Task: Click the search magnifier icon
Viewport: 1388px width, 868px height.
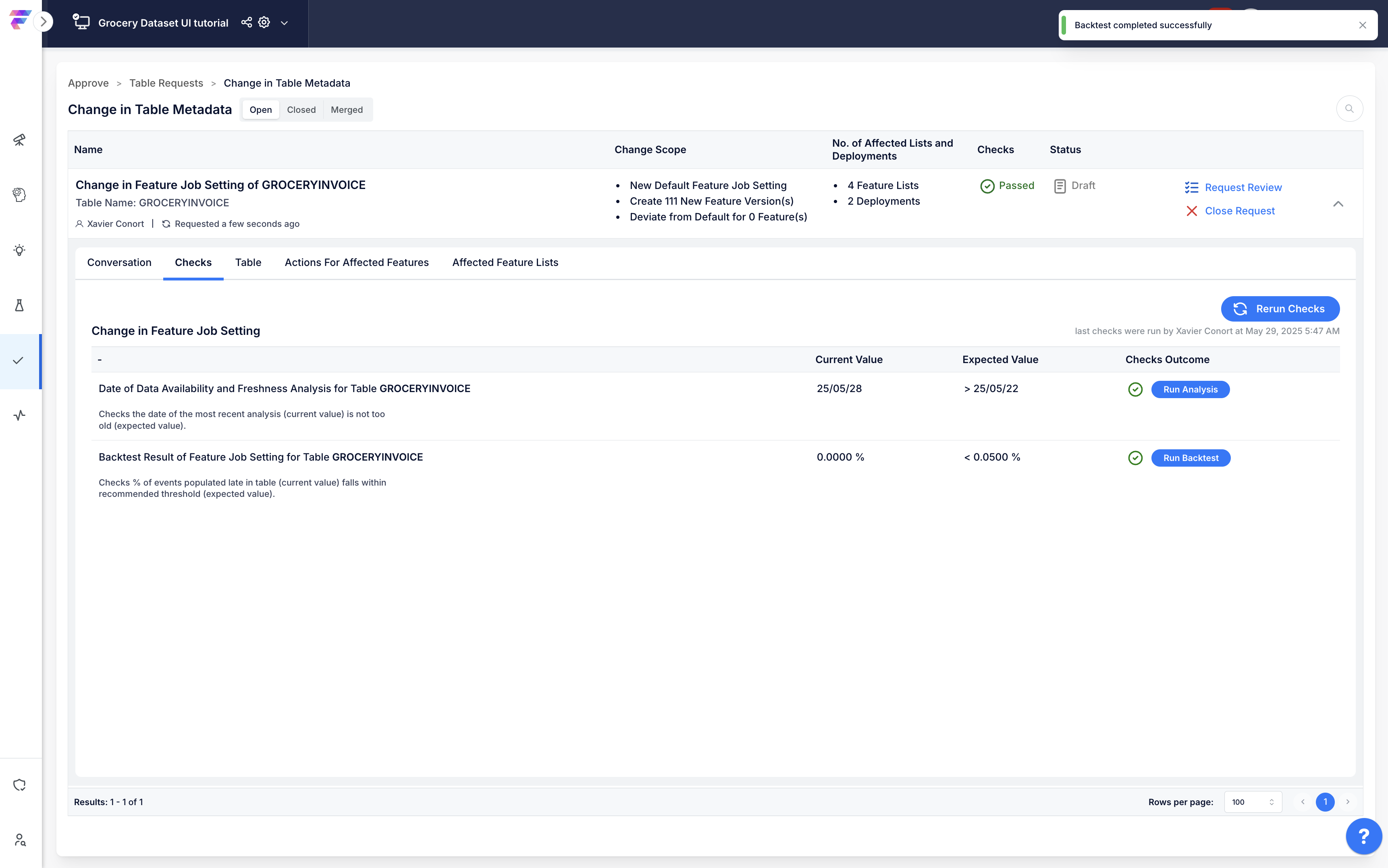Action: [1349, 108]
